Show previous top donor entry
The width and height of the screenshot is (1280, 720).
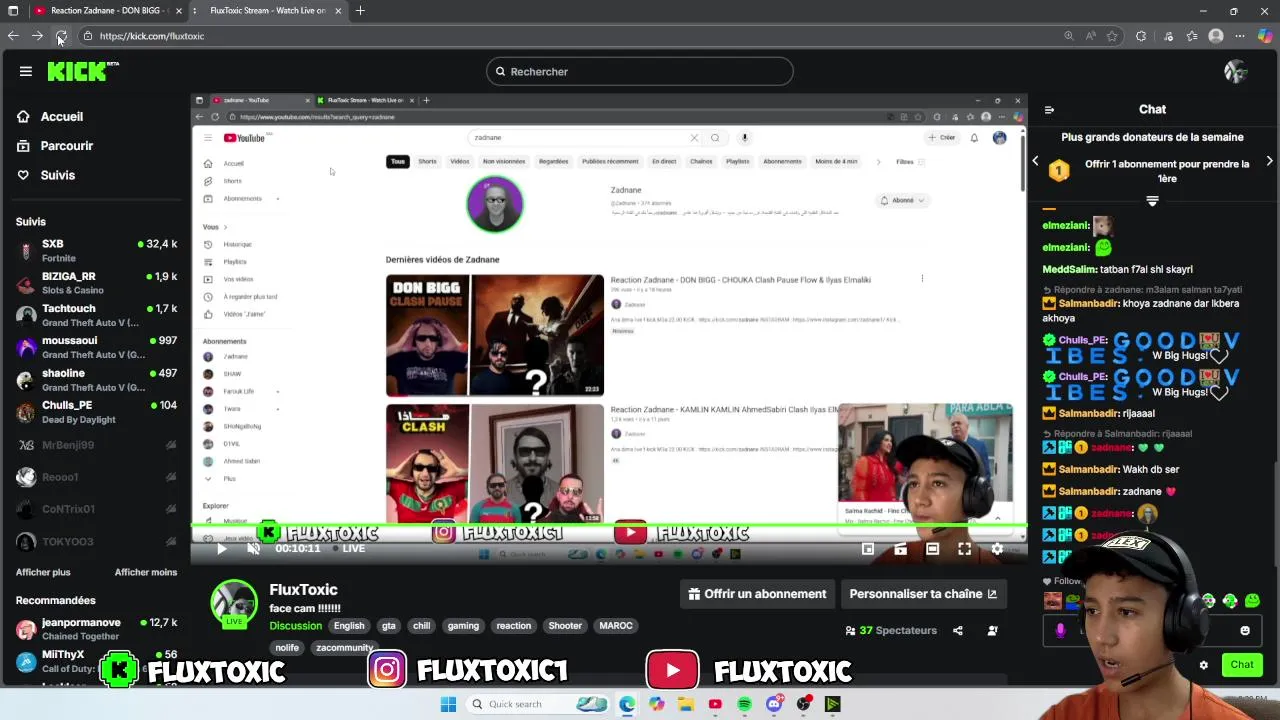(x=1035, y=161)
